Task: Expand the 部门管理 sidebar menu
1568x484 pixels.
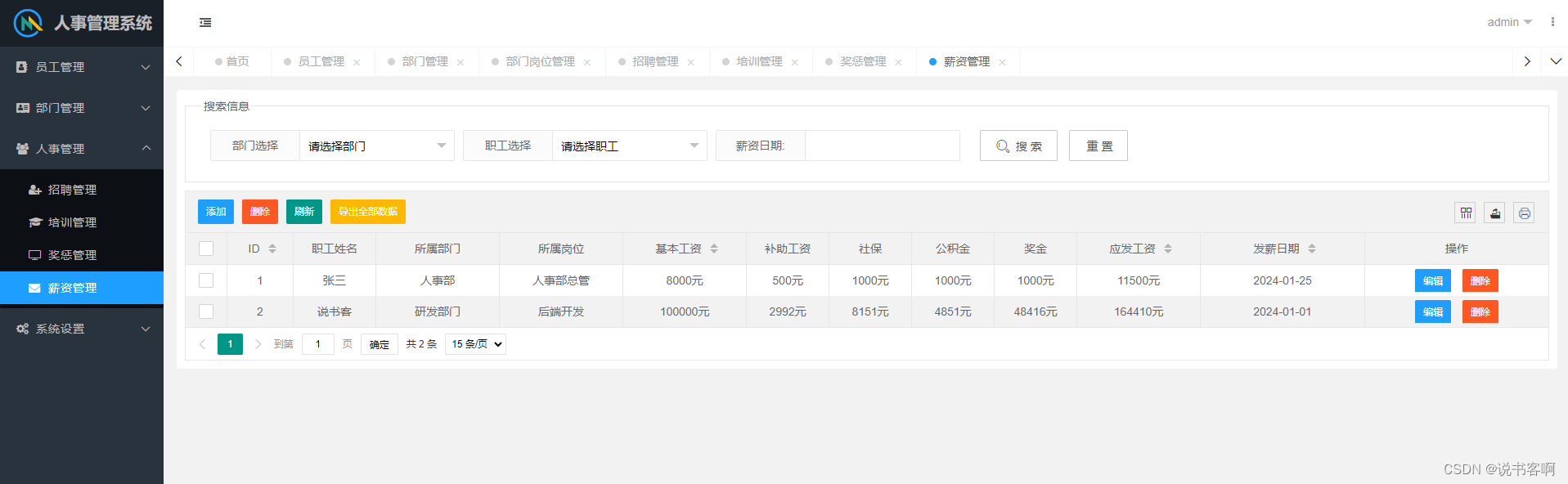Action: pyautogui.click(x=82, y=108)
